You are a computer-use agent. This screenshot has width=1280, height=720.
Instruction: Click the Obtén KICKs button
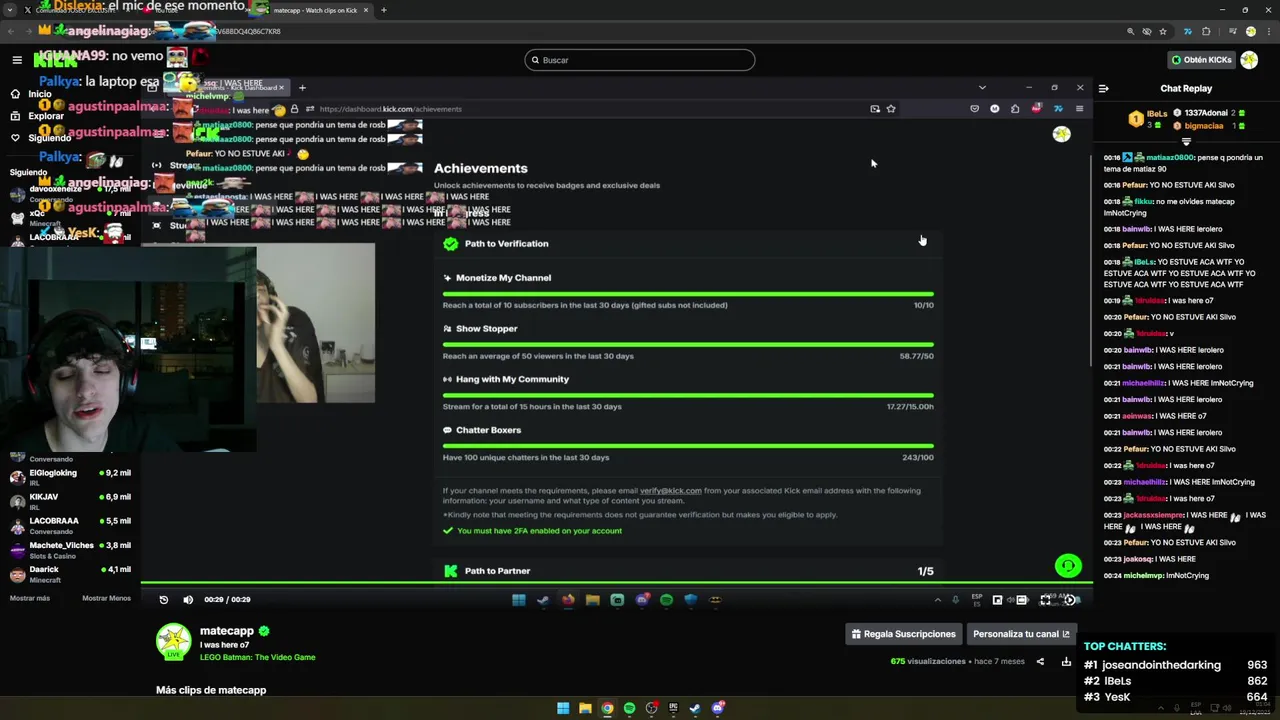point(1201,60)
